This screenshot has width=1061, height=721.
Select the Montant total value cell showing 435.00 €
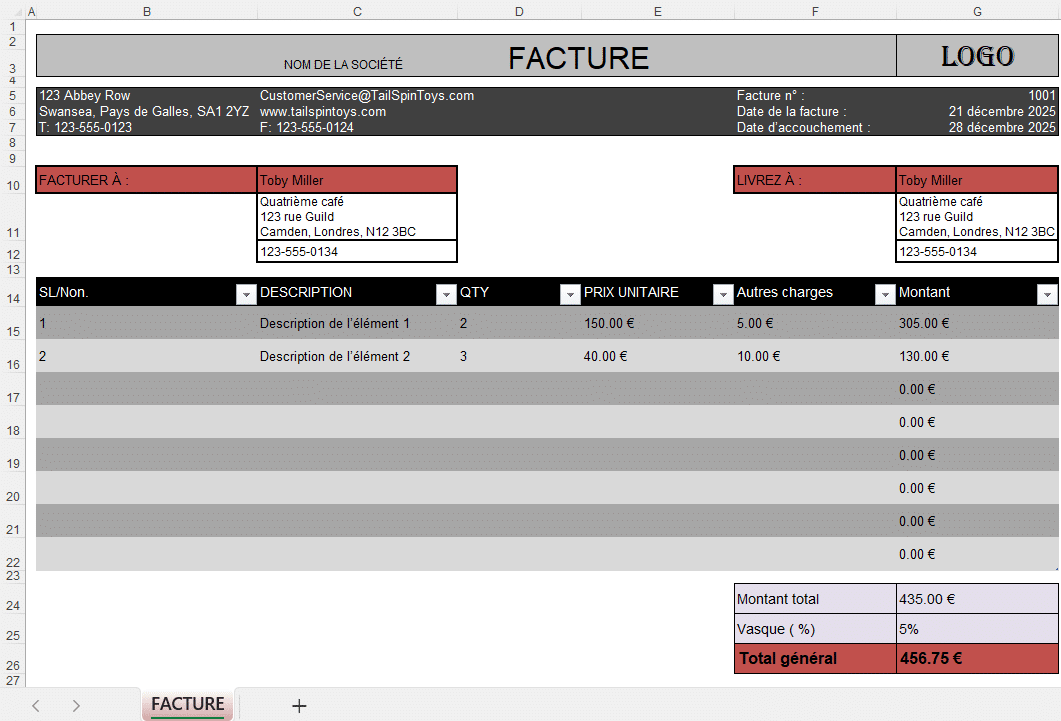tap(977, 598)
